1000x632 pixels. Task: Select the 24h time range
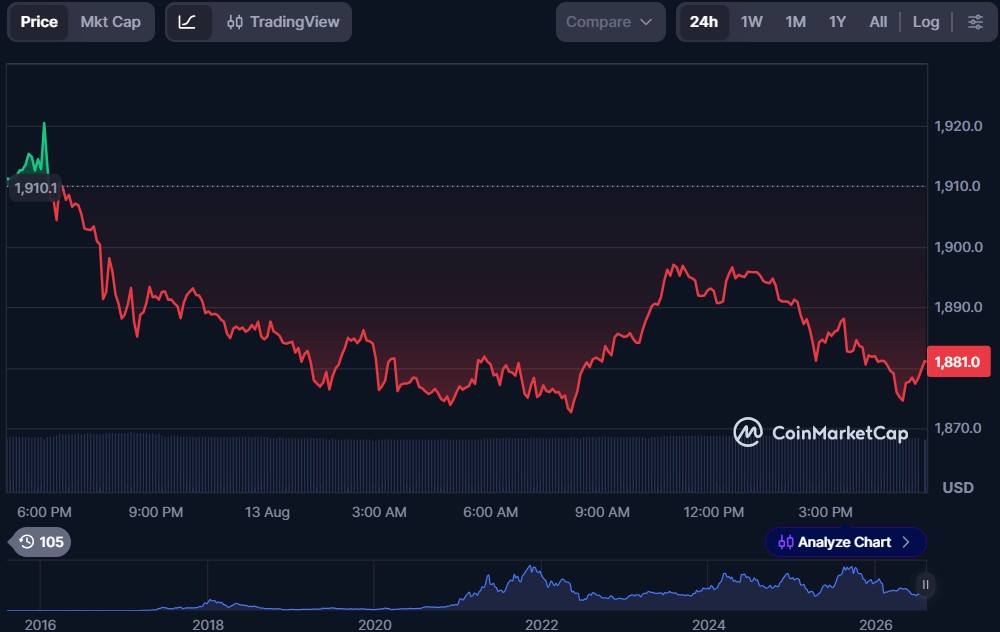[703, 22]
